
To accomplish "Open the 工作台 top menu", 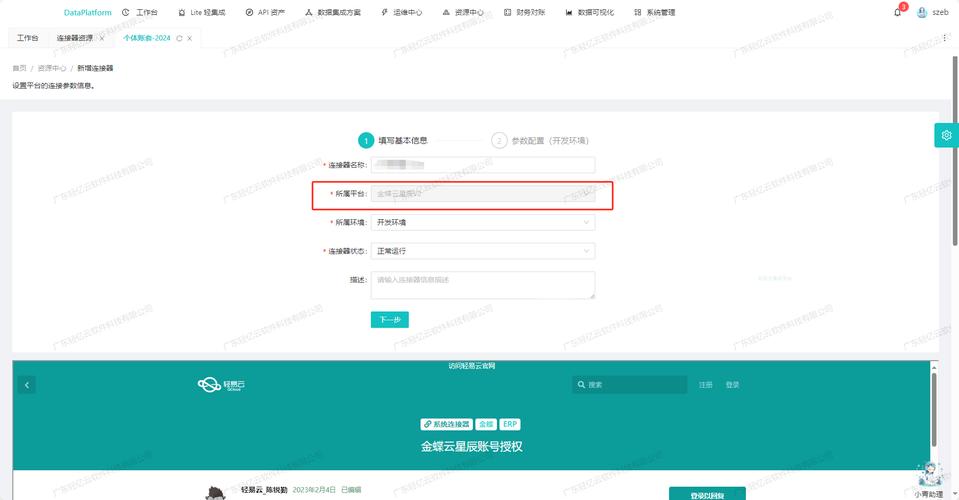I will (139, 12).
